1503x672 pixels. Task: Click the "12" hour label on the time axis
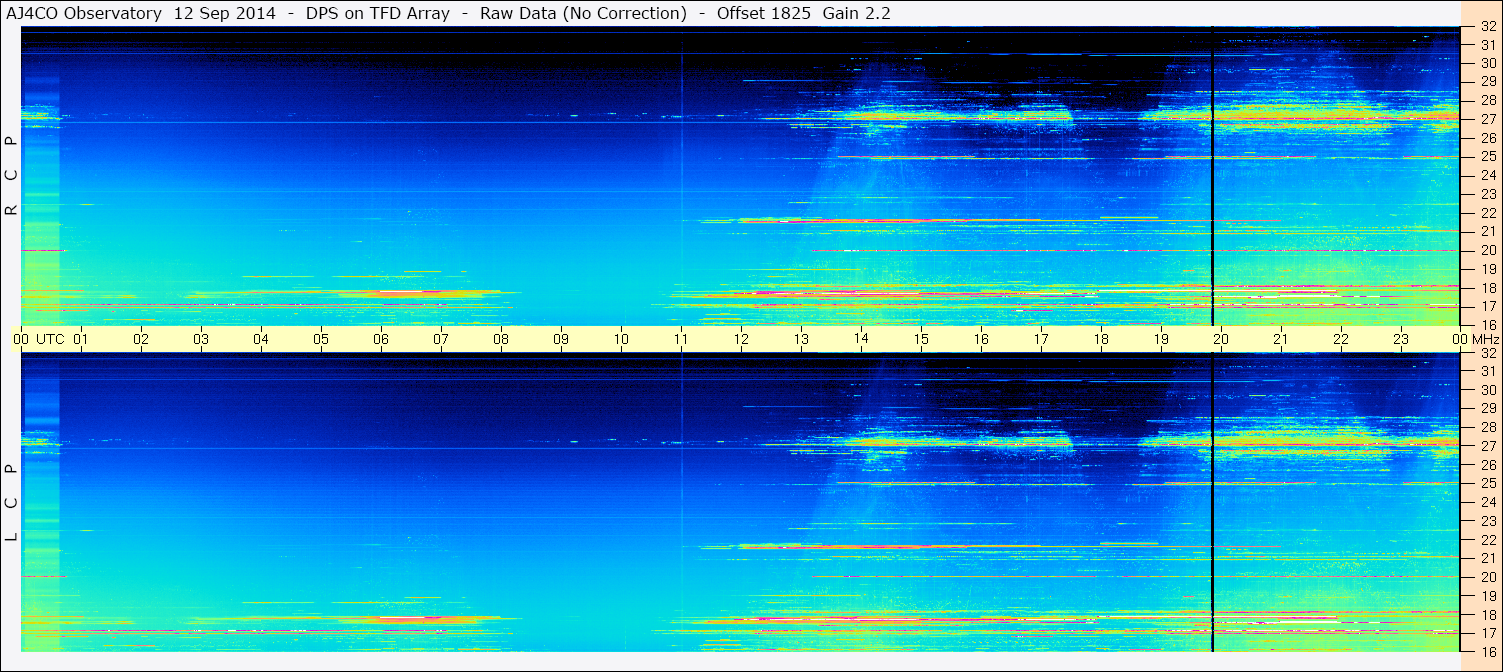(741, 339)
